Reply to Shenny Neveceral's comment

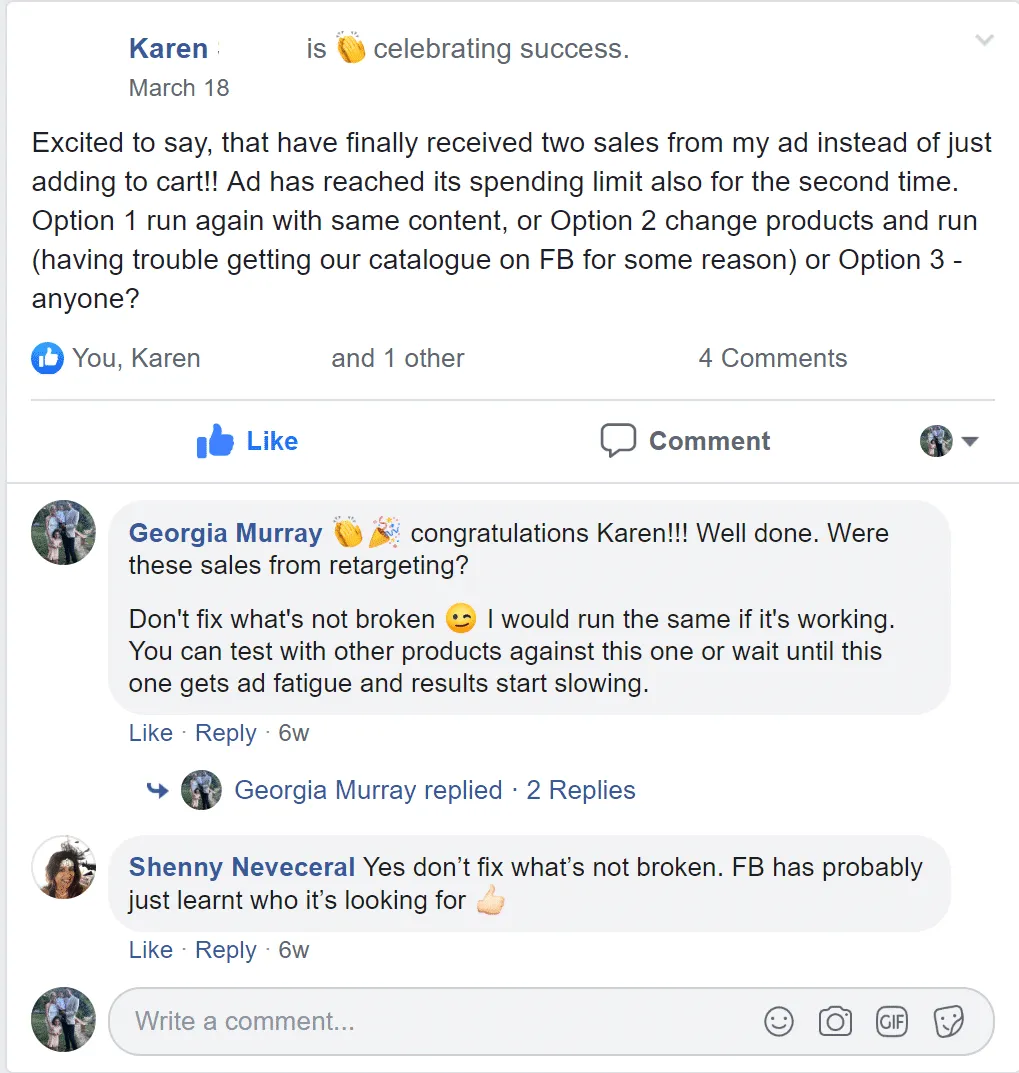click(x=225, y=950)
